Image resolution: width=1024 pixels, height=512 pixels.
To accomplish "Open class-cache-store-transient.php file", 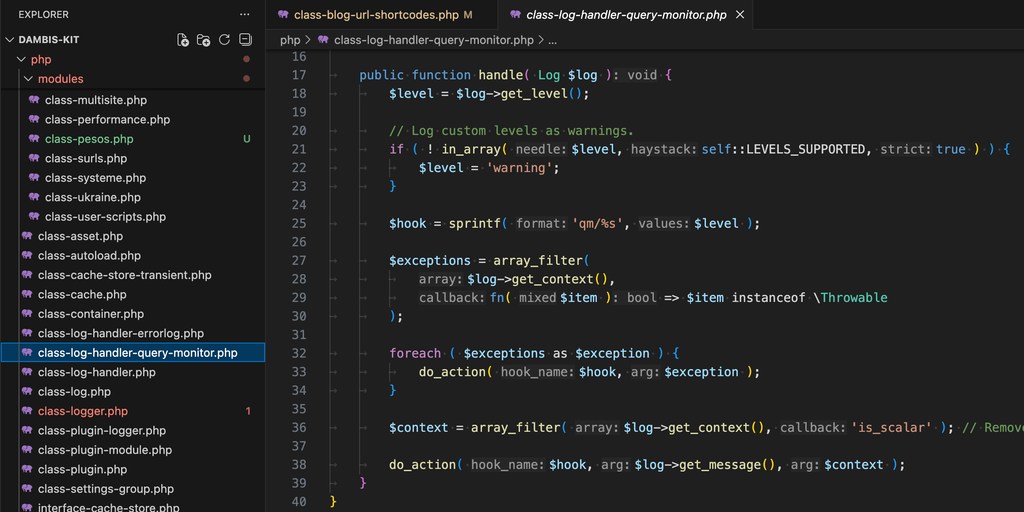I will pyautogui.click(x=124, y=275).
